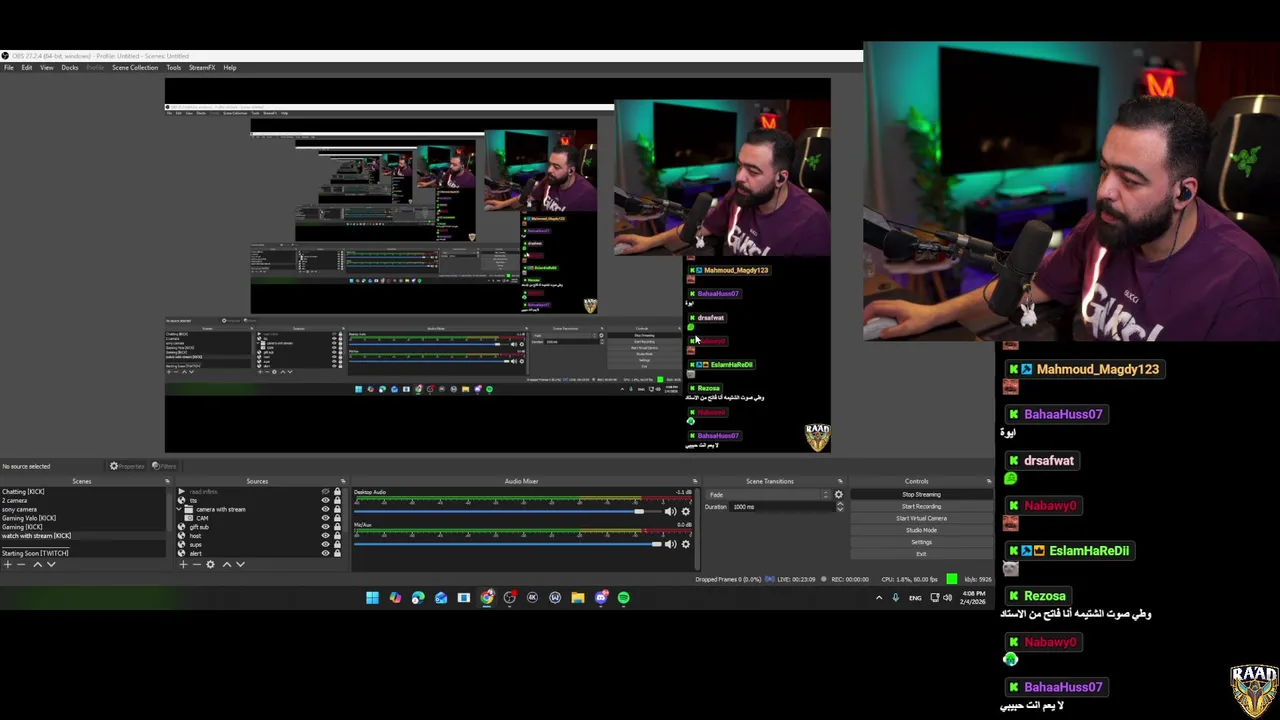This screenshot has width=1280, height=720.
Task: Remove selected source with minus icon
Action: (x=197, y=564)
